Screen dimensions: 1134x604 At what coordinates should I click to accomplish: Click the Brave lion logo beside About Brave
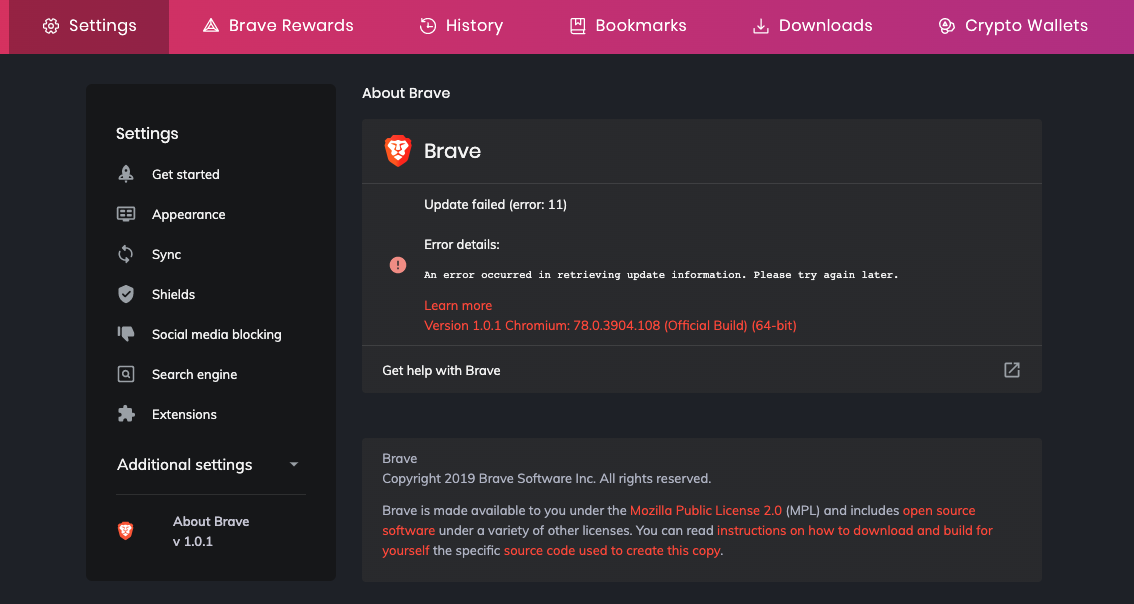pos(126,531)
